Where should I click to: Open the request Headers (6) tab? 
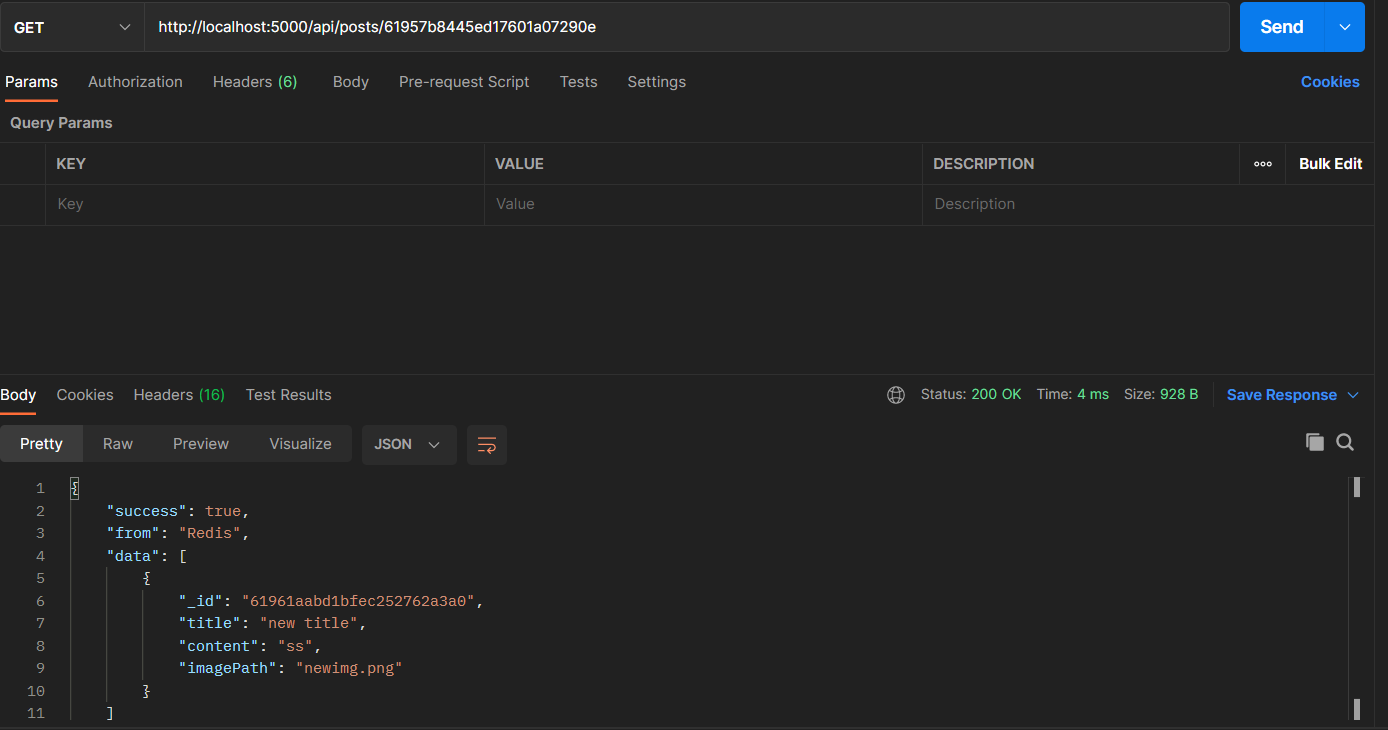click(x=255, y=82)
